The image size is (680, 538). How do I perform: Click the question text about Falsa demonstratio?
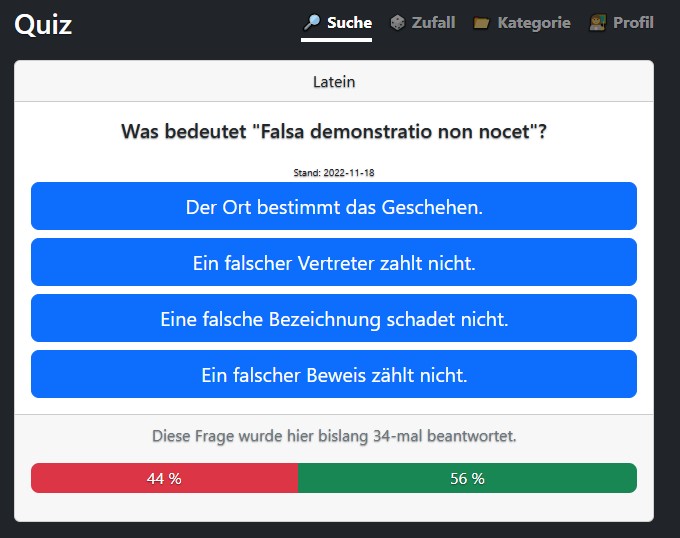[334, 131]
